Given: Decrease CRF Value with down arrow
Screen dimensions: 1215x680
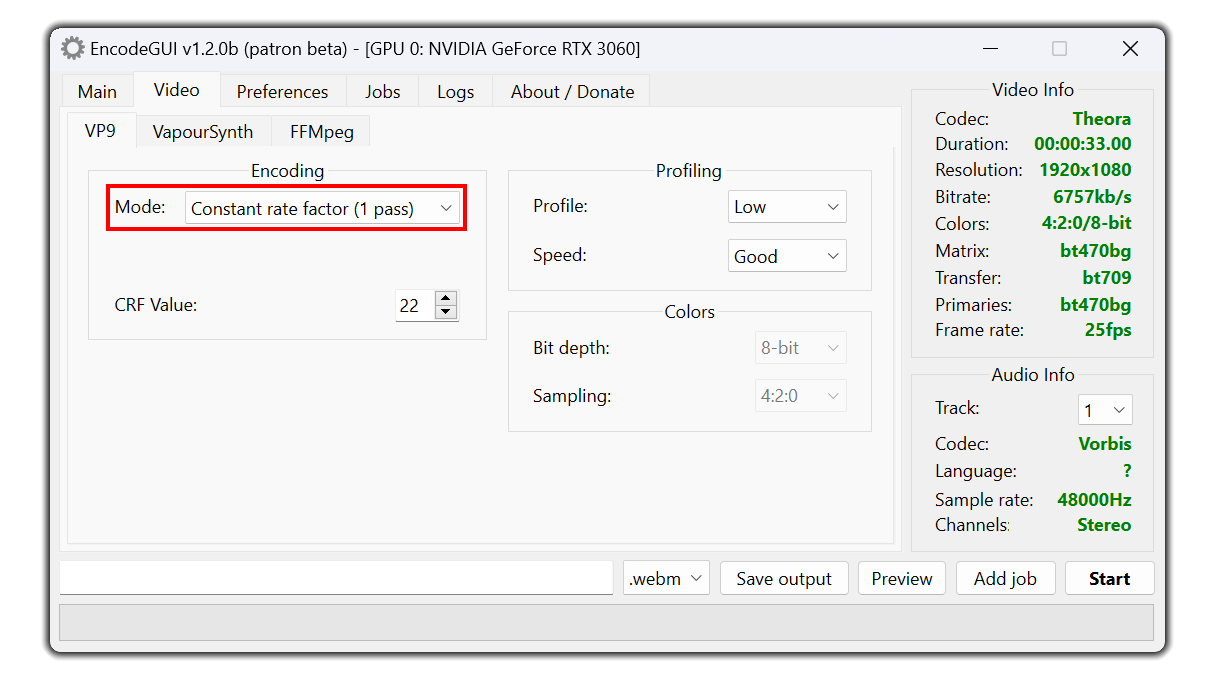Looking at the screenshot, I should [446, 312].
